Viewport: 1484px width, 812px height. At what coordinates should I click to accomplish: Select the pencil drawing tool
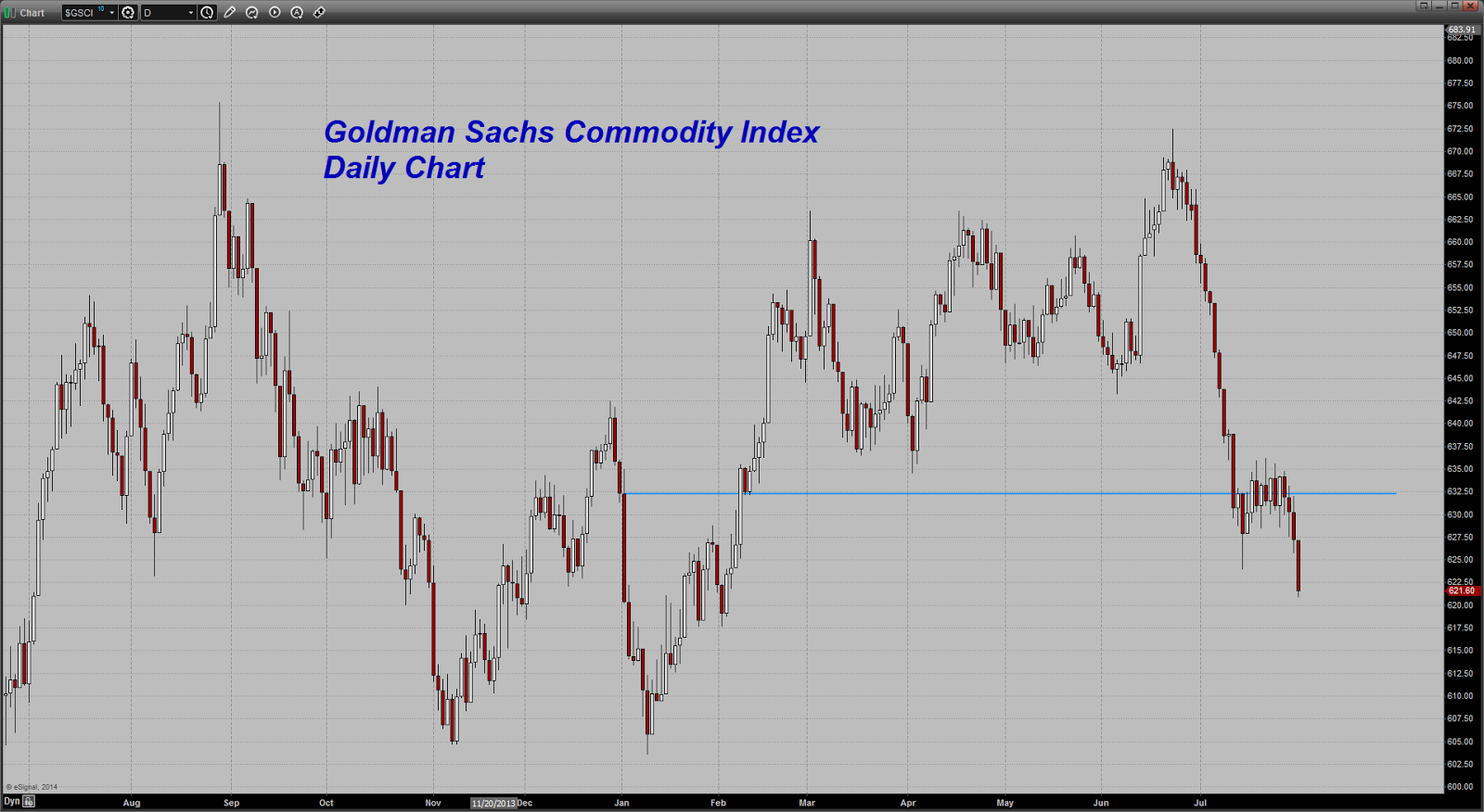[x=230, y=12]
